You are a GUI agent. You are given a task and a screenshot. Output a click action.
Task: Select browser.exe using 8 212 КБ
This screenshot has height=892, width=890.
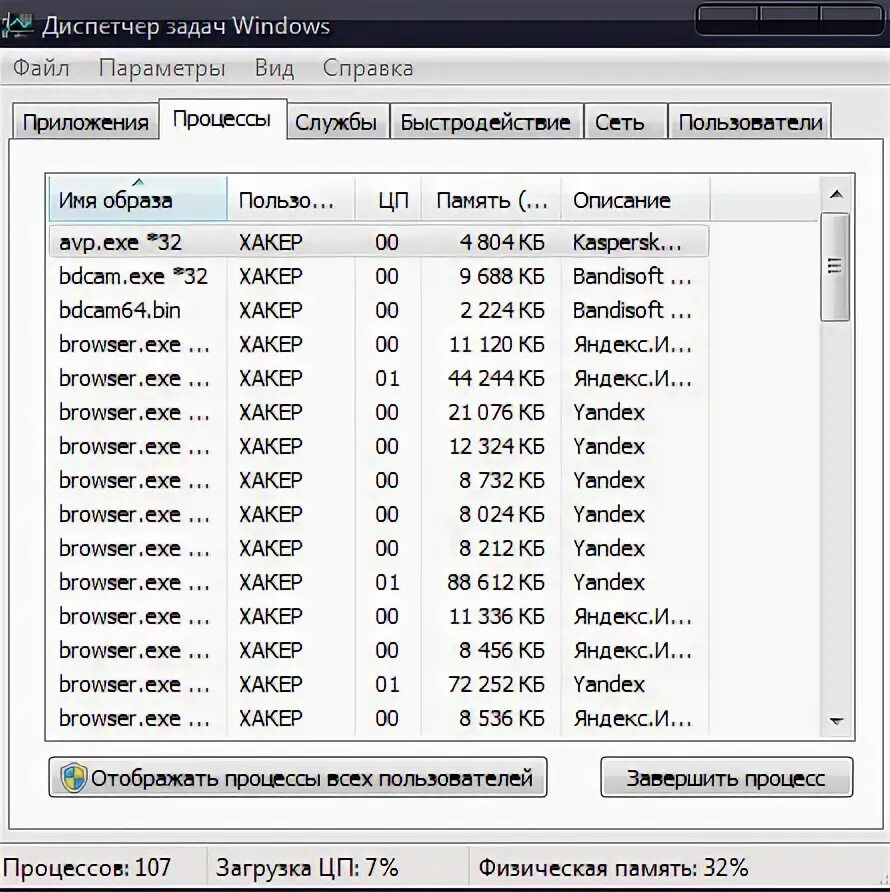coord(378,548)
